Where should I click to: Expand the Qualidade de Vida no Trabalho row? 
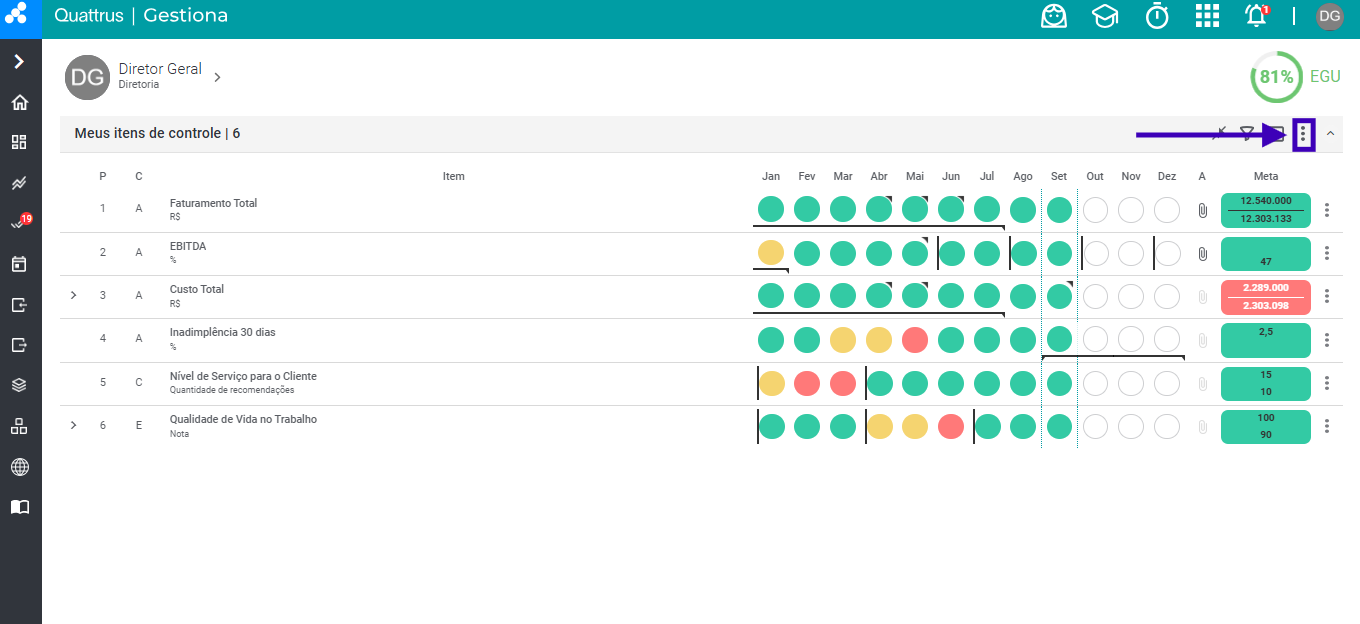coord(73,426)
